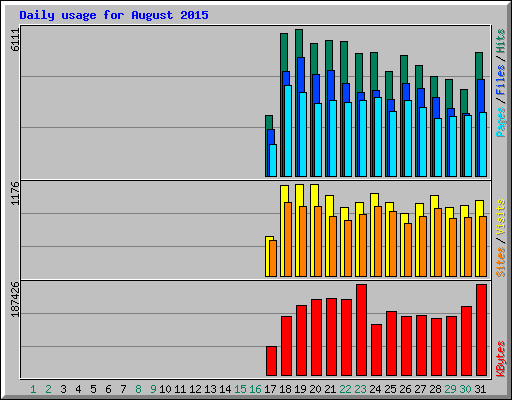Click day 26 on the x-axis
Screen dimensions: 512x400
[x=405, y=389]
